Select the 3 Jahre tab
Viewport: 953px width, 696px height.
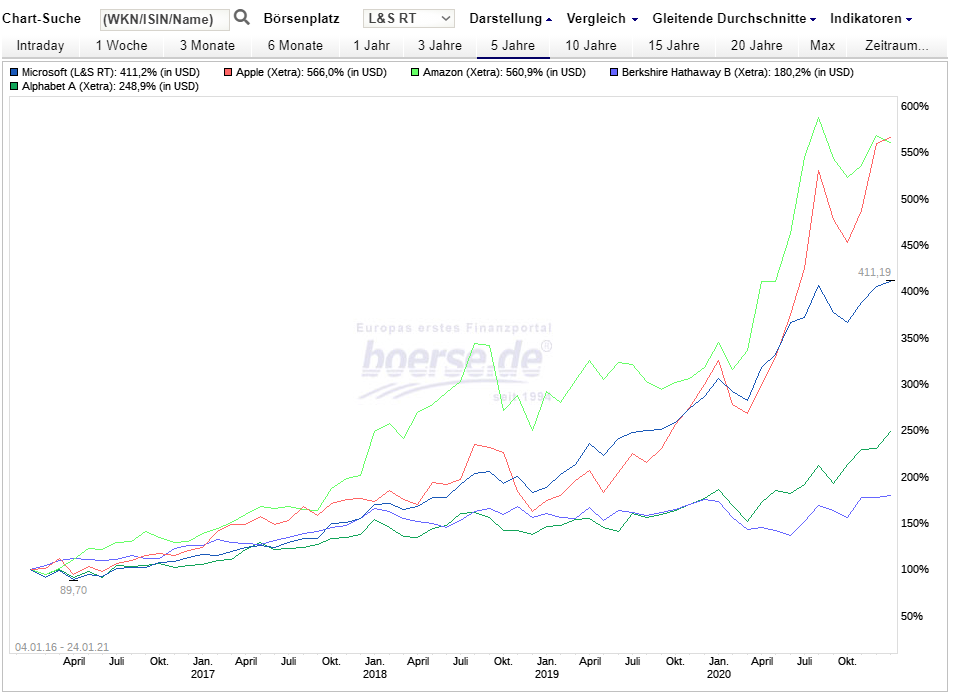point(440,46)
